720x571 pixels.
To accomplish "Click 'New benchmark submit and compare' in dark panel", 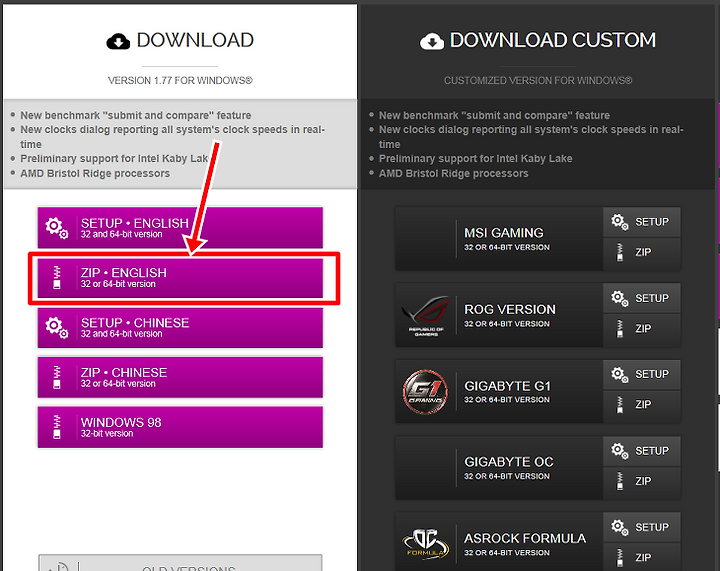I will pyautogui.click(x=494, y=115).
